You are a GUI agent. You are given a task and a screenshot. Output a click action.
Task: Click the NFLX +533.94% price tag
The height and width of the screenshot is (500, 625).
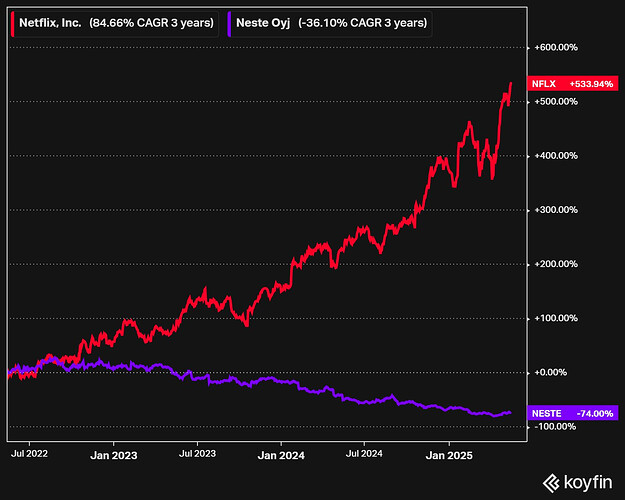[572, 84]
